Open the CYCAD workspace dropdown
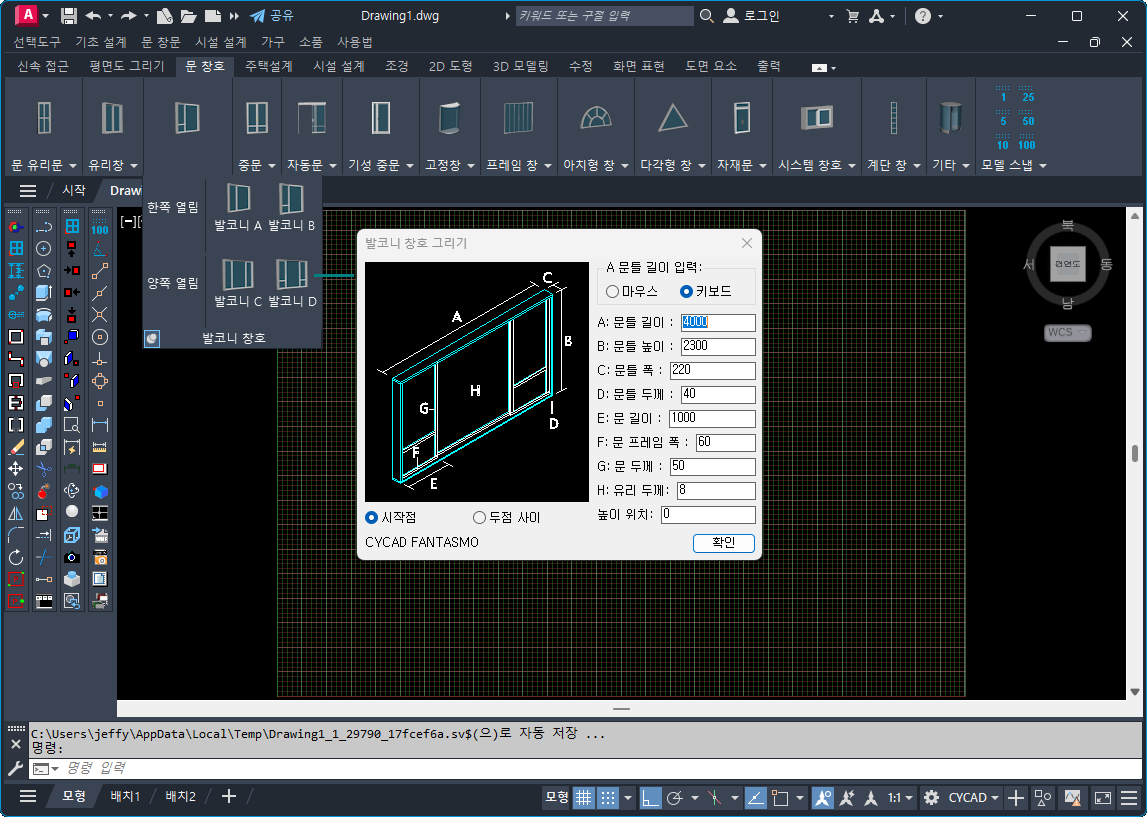Image resolution: width=1147 pixels, height=817 pixels. point(974,797)
